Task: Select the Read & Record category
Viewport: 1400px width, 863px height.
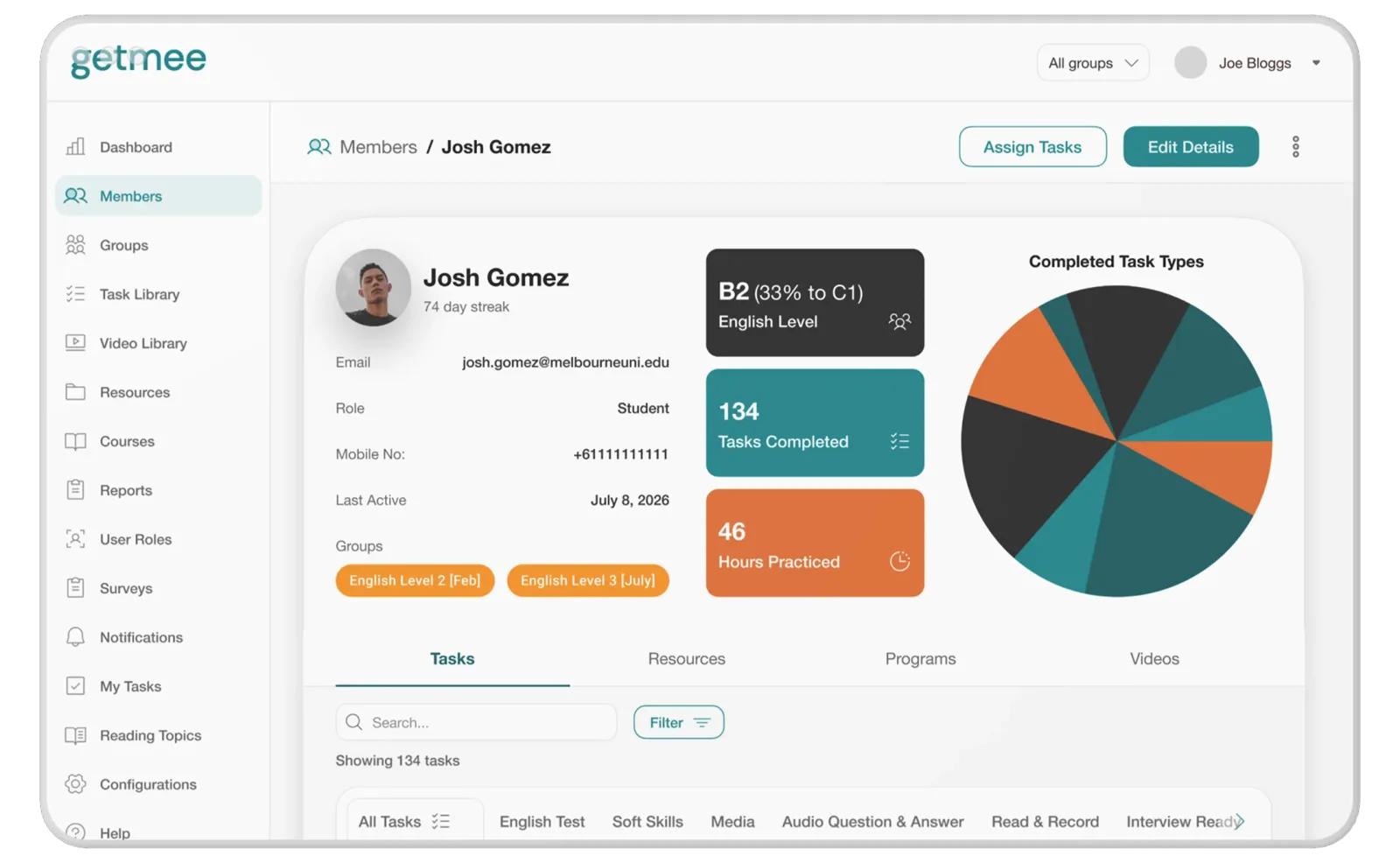Action: click(x=1045, y=821)
